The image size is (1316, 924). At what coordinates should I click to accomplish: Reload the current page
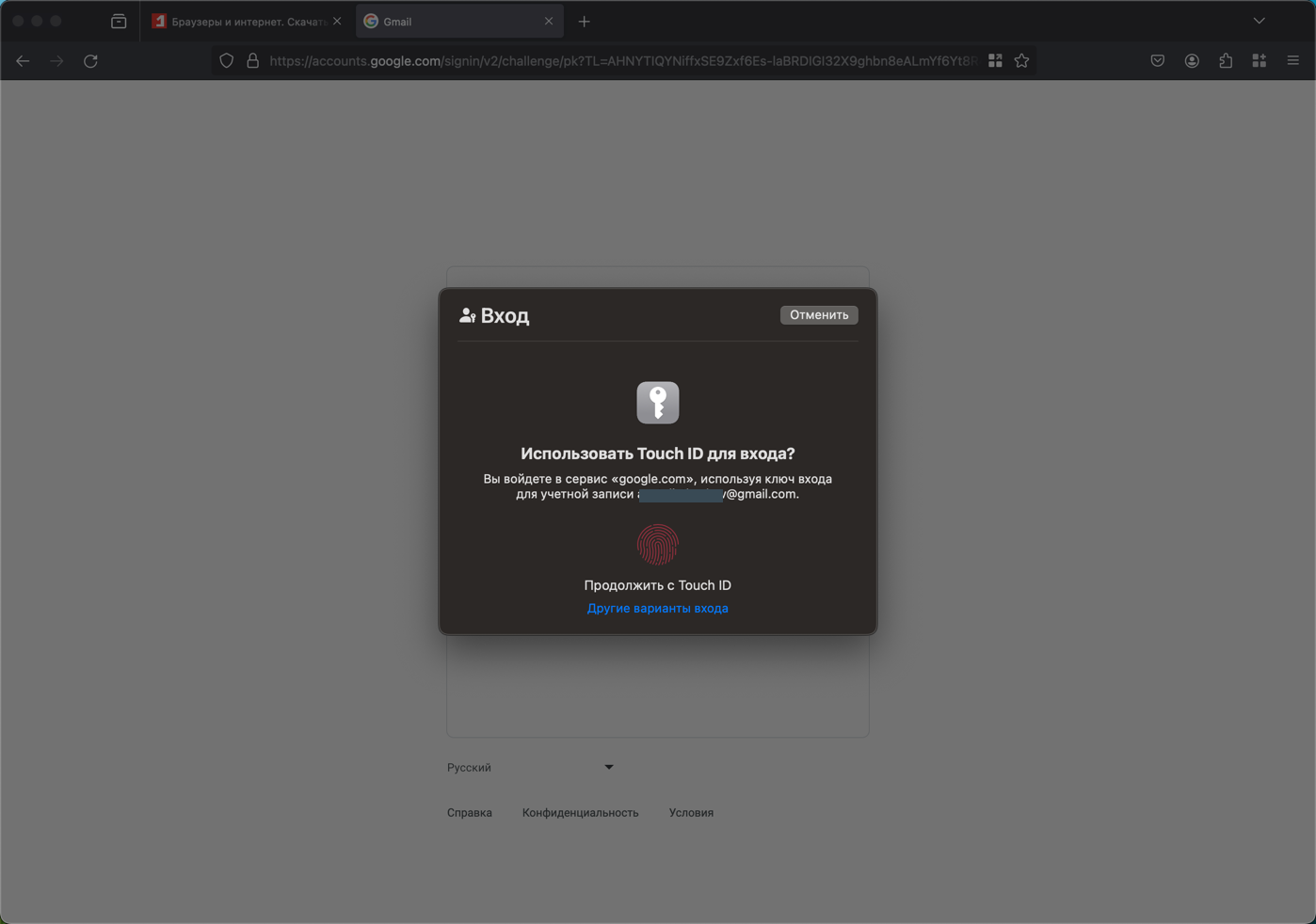point(90,61)
